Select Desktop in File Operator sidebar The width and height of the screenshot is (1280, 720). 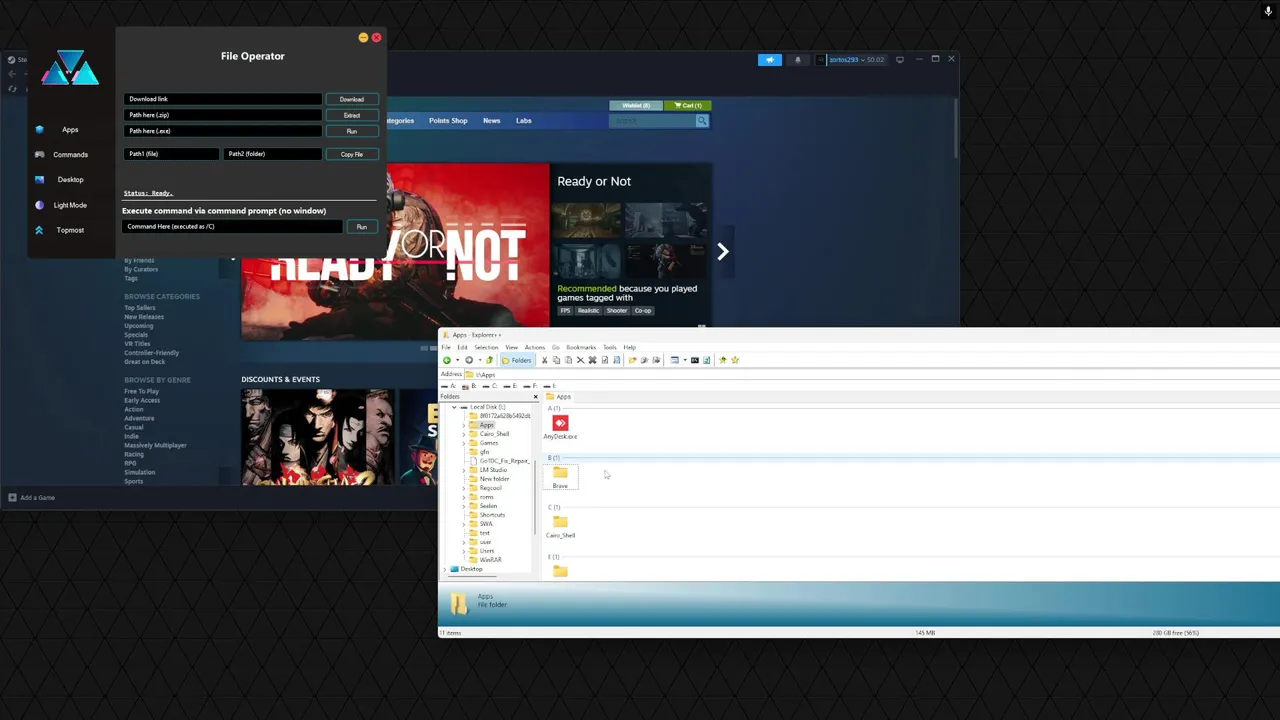[x=69, y=179]
